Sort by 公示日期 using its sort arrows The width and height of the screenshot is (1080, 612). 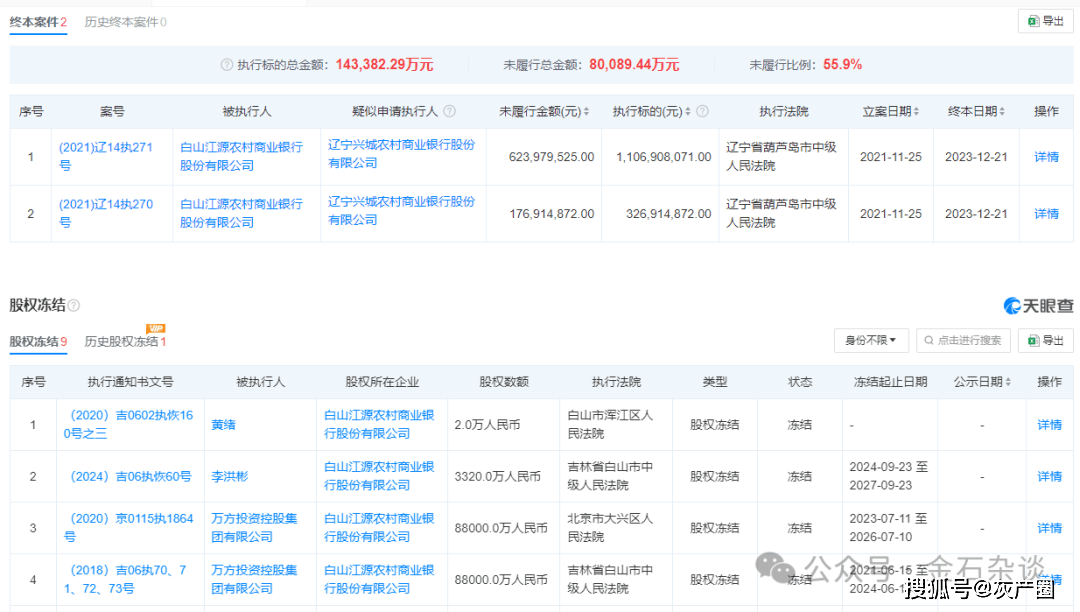(x=1009, y=382)
